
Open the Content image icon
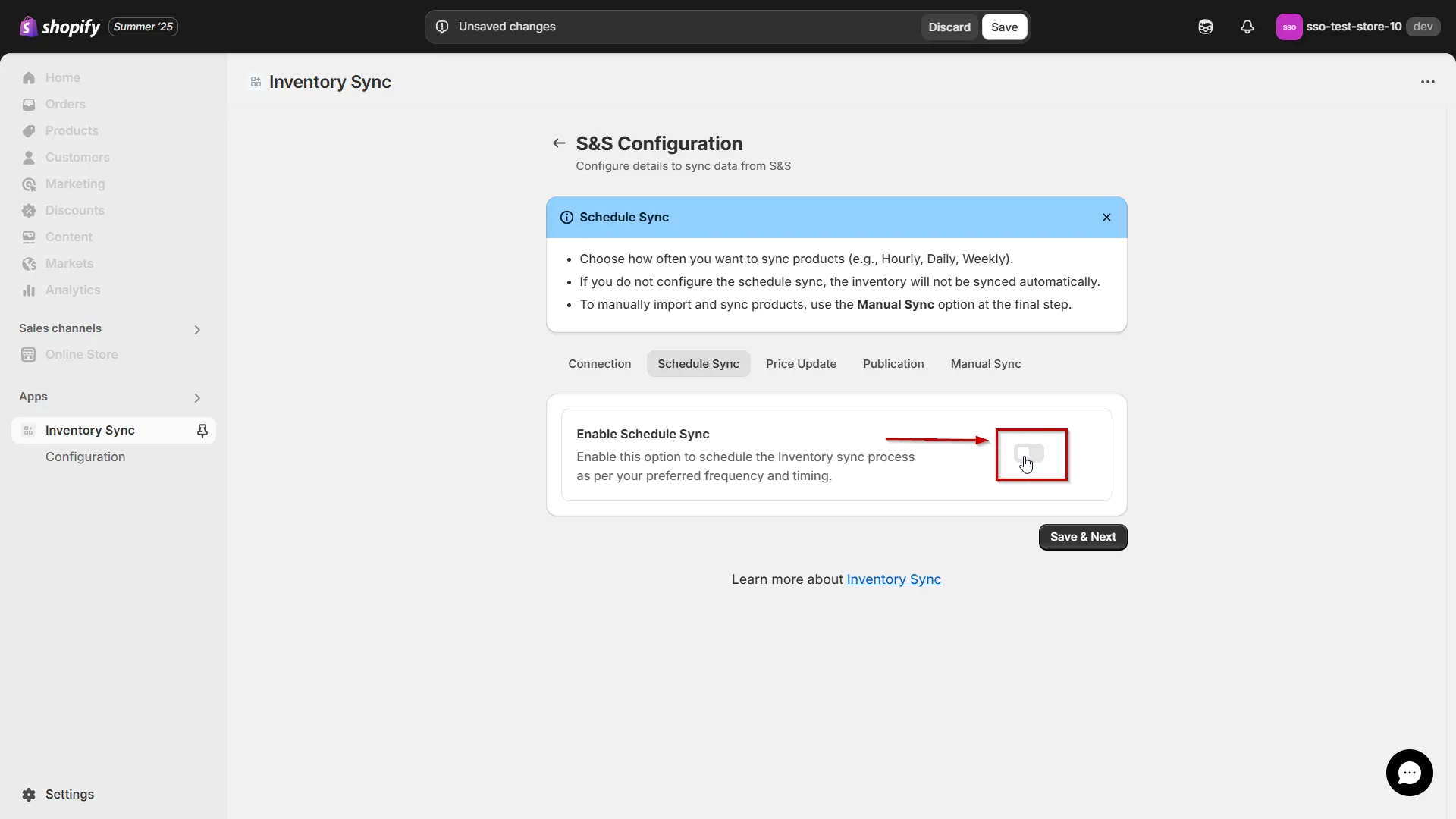[29, 237]
